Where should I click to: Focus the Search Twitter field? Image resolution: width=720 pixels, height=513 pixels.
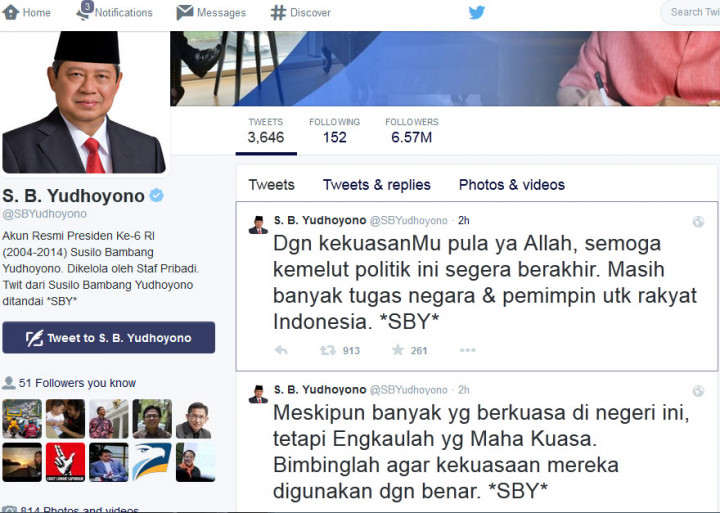pos(690,12)
